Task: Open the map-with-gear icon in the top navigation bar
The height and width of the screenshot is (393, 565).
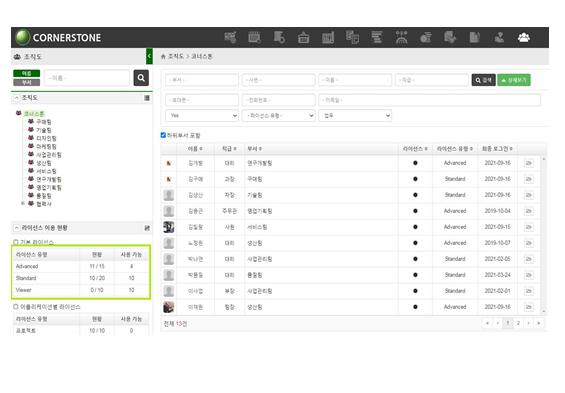Action: coord(230,37)
